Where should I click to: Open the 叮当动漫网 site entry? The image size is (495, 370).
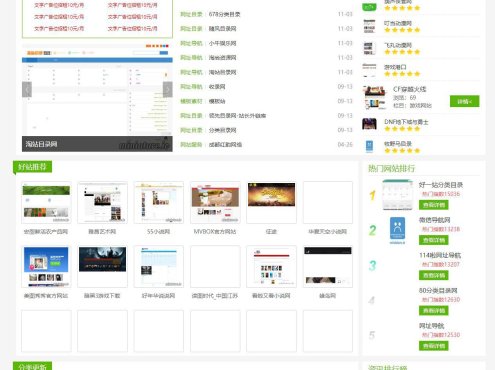[398, 23]
